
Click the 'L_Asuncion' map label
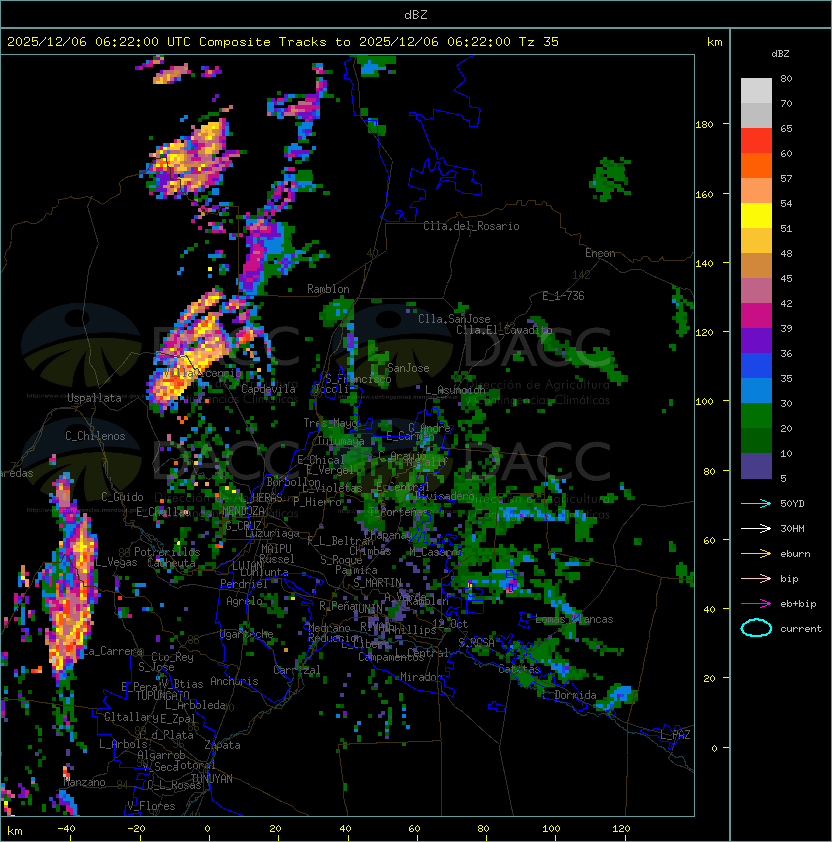(455, 390)
